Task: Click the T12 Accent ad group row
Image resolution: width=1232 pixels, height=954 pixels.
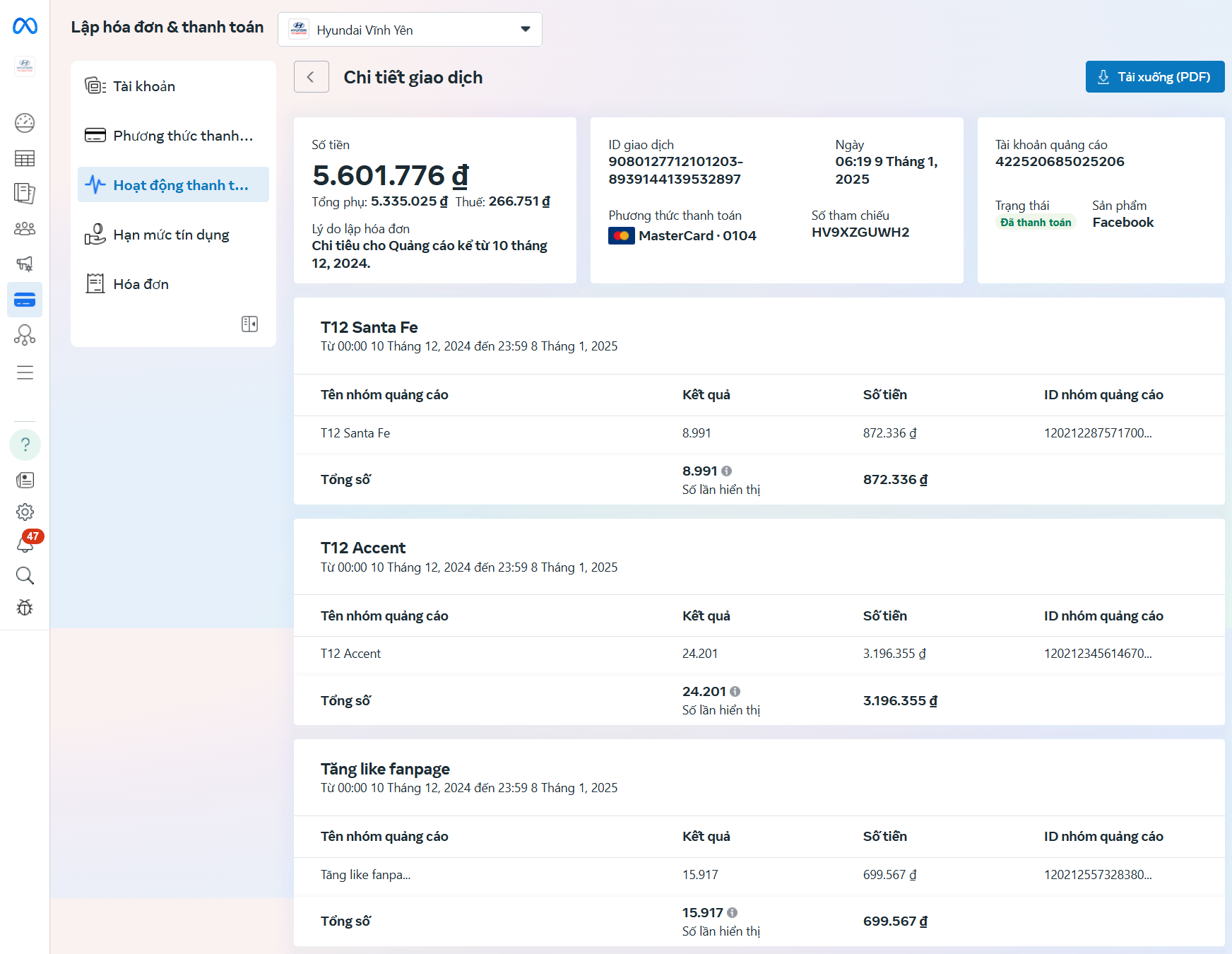Action: [350, 654]
